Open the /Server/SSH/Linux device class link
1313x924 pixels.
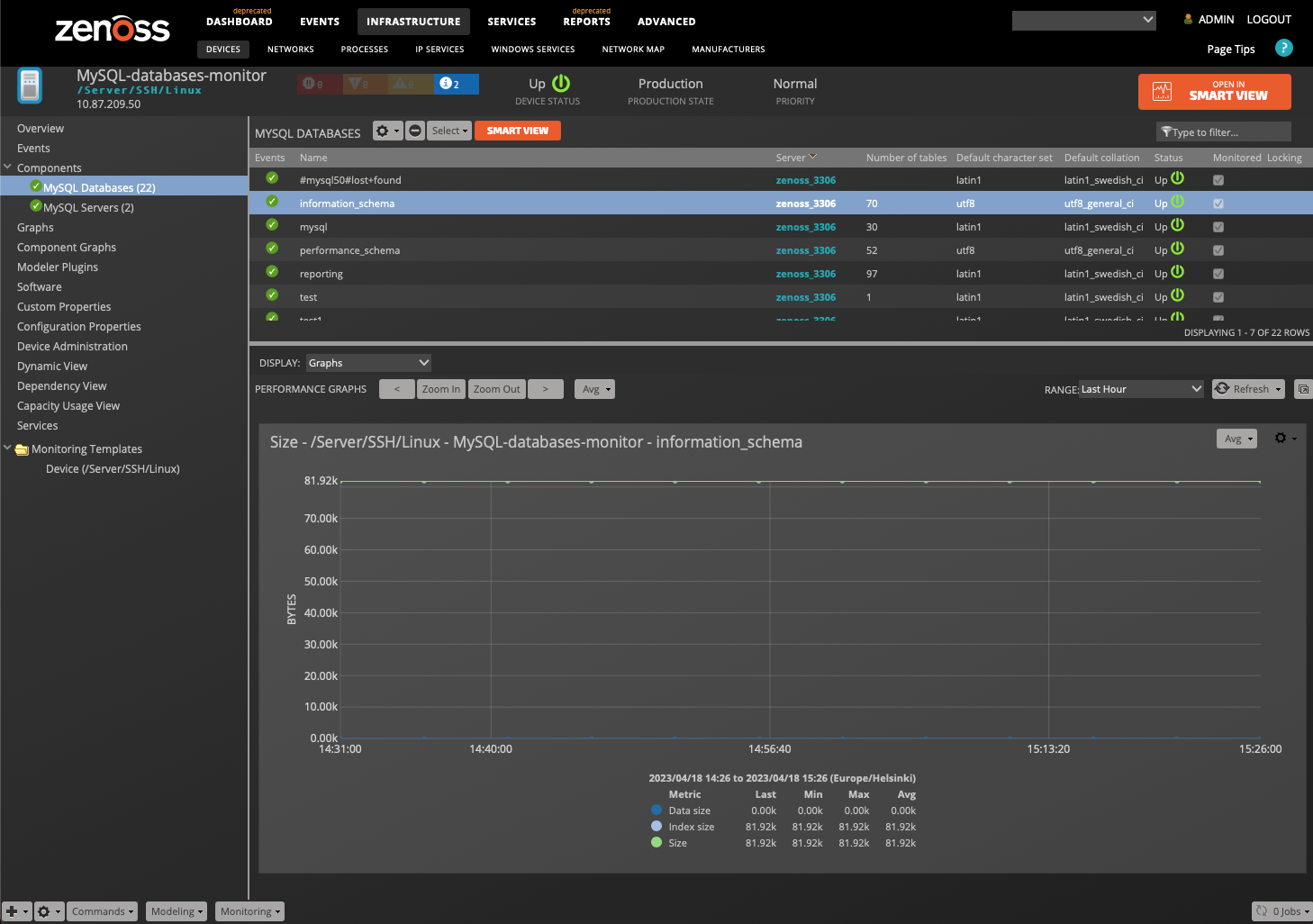pyautogui.click(x=139, y=90)
